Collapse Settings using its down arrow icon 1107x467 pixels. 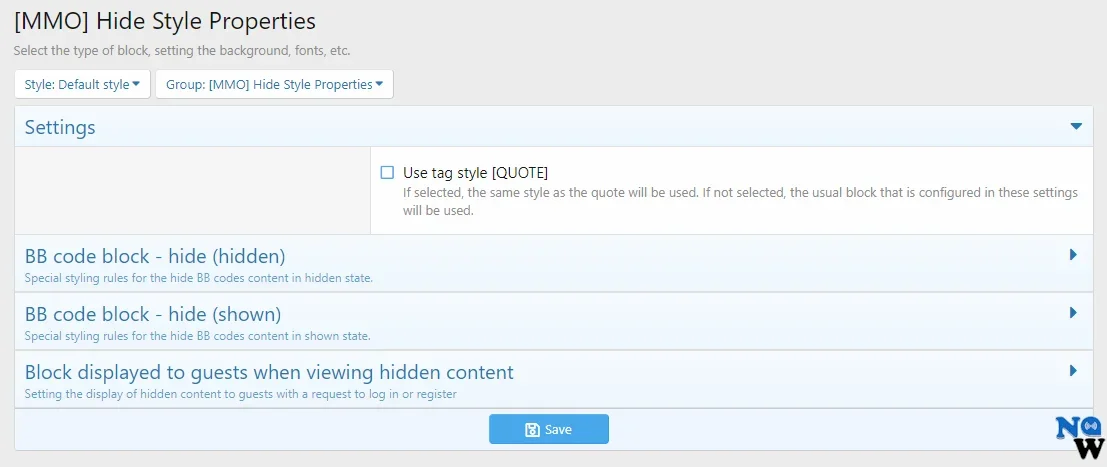[x=1076, y=127]
